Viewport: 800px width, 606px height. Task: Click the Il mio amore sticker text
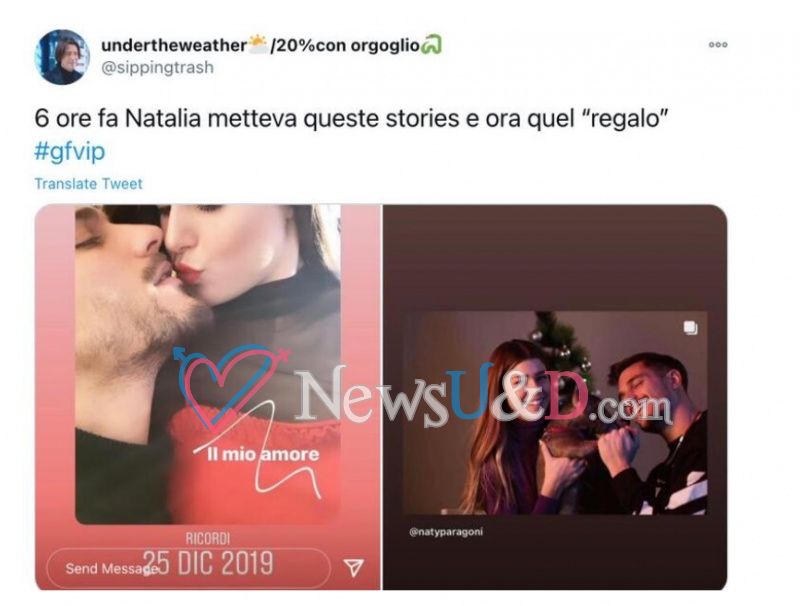point(263,454)
